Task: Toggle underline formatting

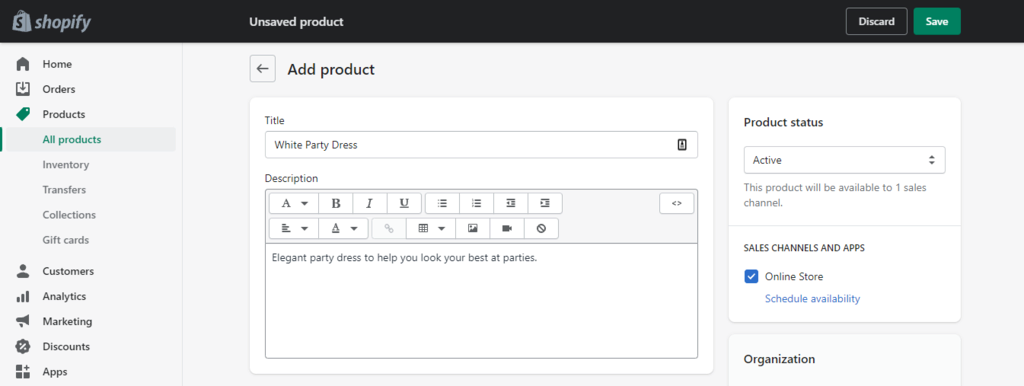Action: point(404,203)
